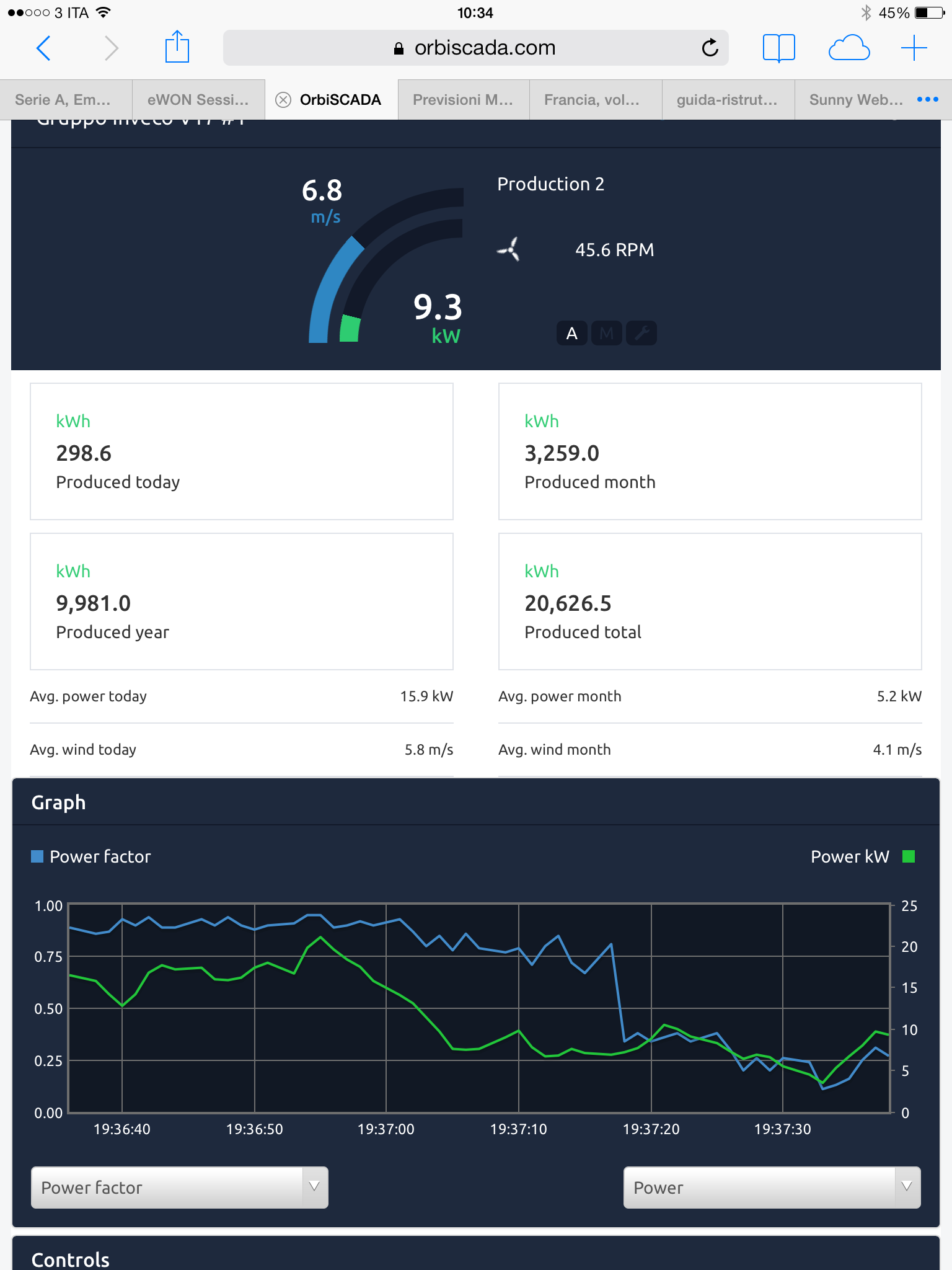Open iCloud Tabs cloud icon
Image resolution: width=952 pixels, height=1270 pixels.
pyautogui.click(x=848, y=48)
